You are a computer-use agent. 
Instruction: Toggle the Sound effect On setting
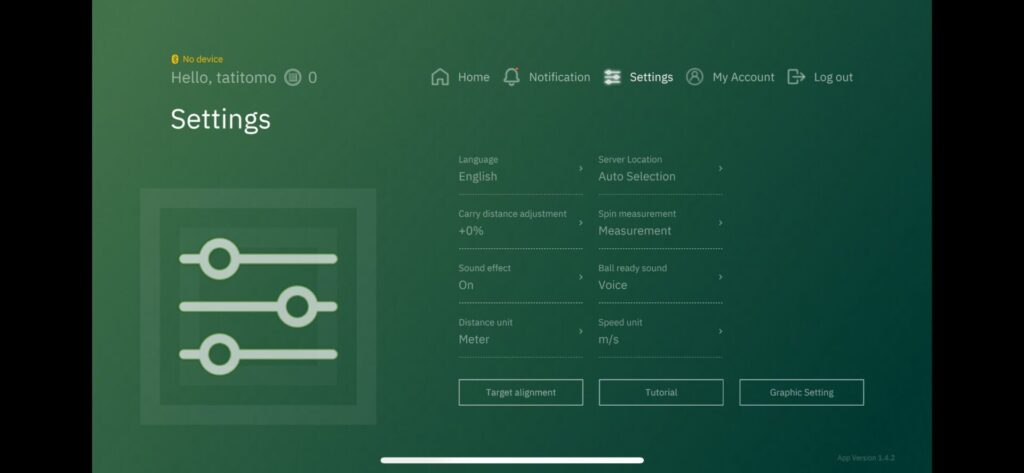pyautogui.click(x=520, y=277)
